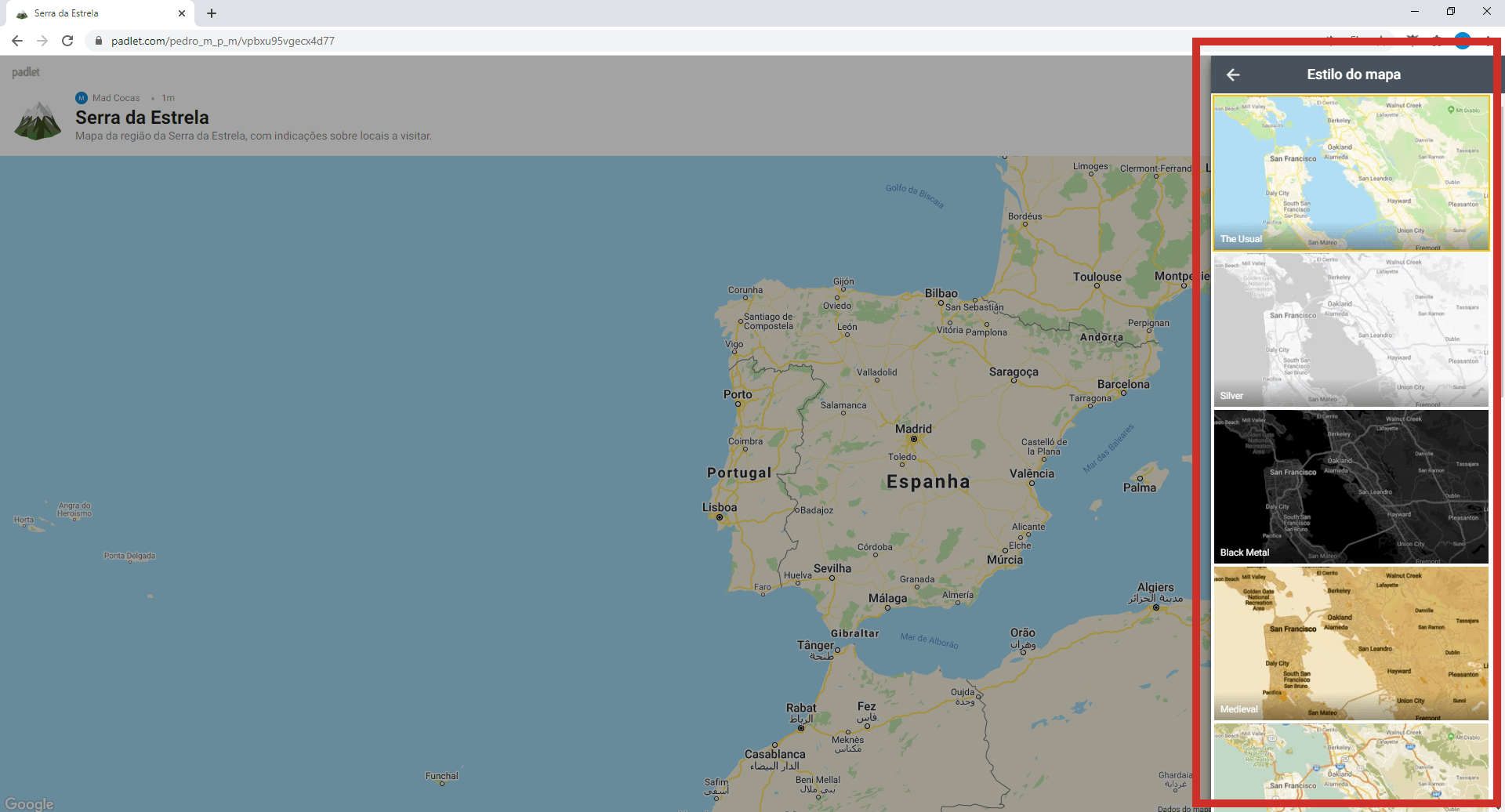Click Tânger on the map

pos(816,645)
